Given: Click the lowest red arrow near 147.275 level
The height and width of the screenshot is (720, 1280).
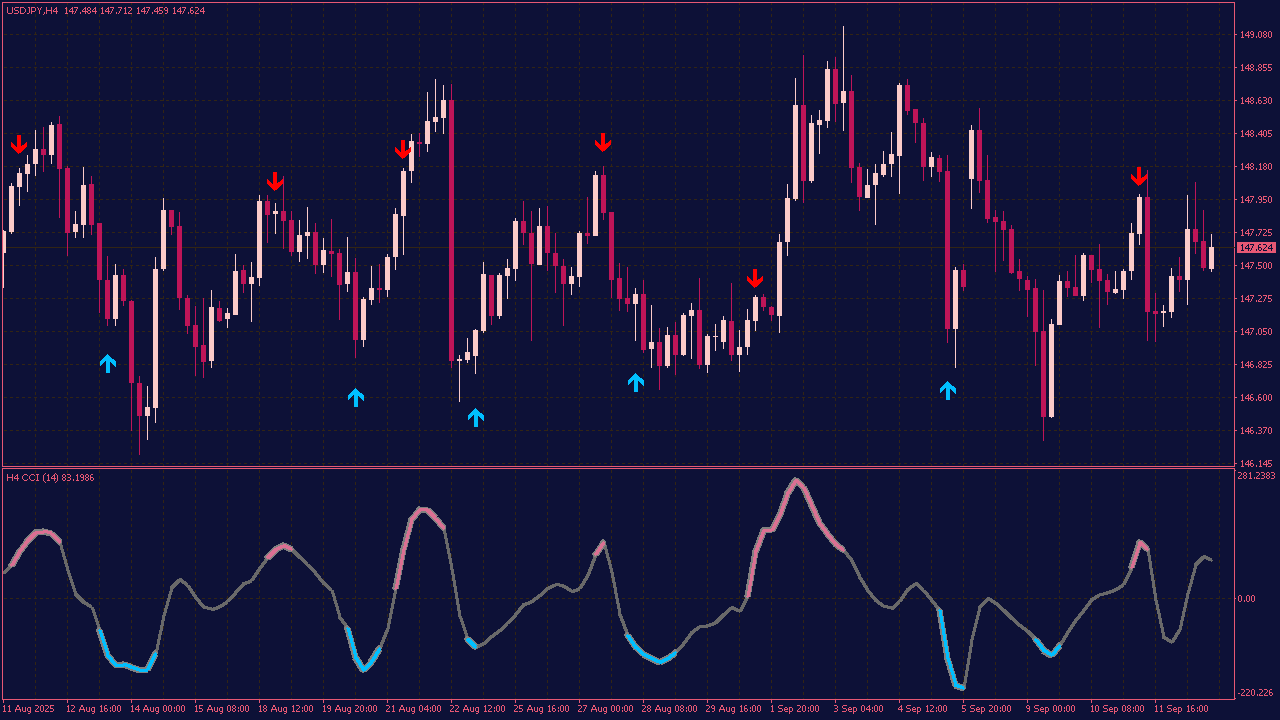Looking at the screenshot, I should coord(755,278).
